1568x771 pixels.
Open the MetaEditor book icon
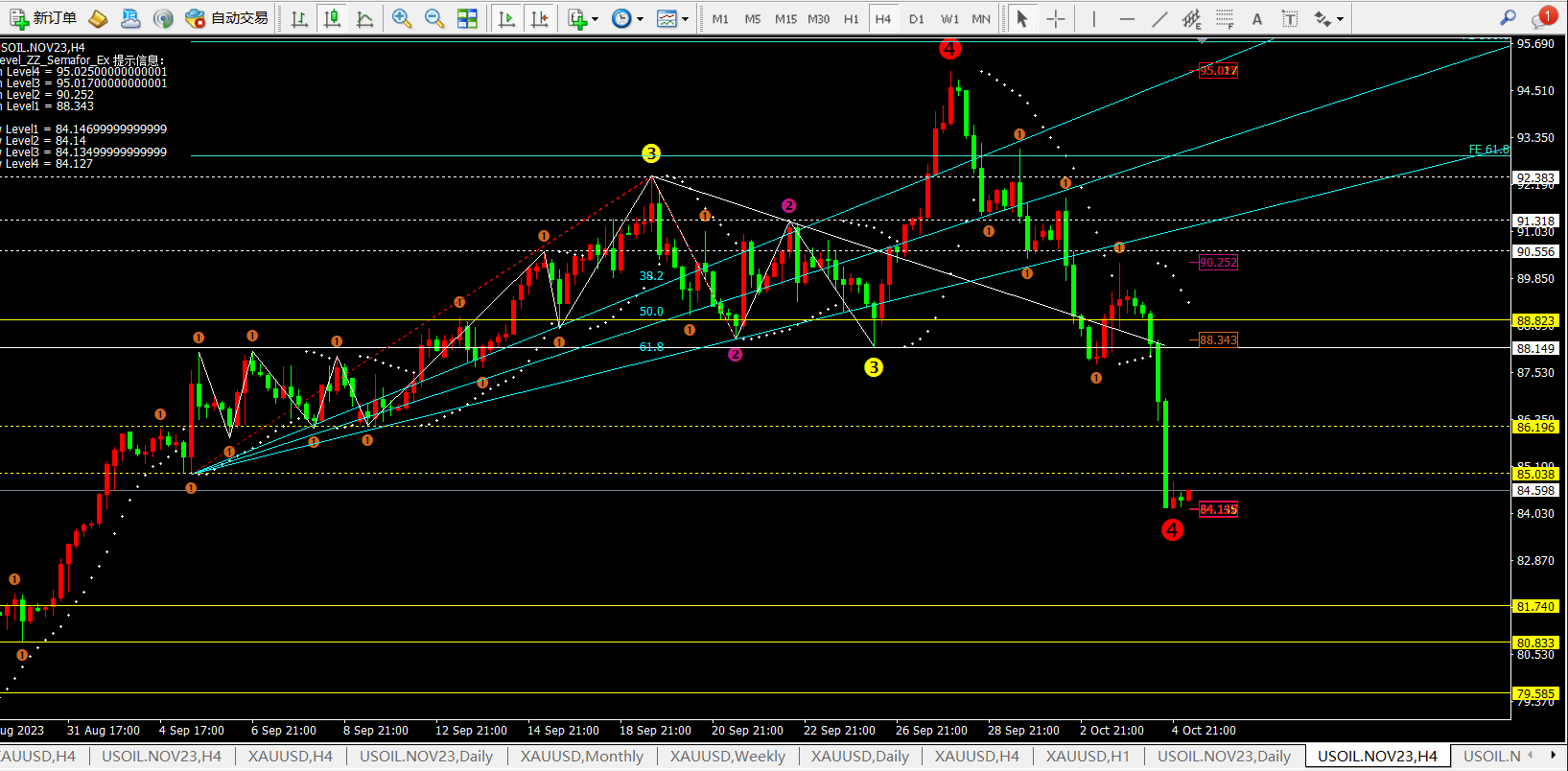pos(98,18)
